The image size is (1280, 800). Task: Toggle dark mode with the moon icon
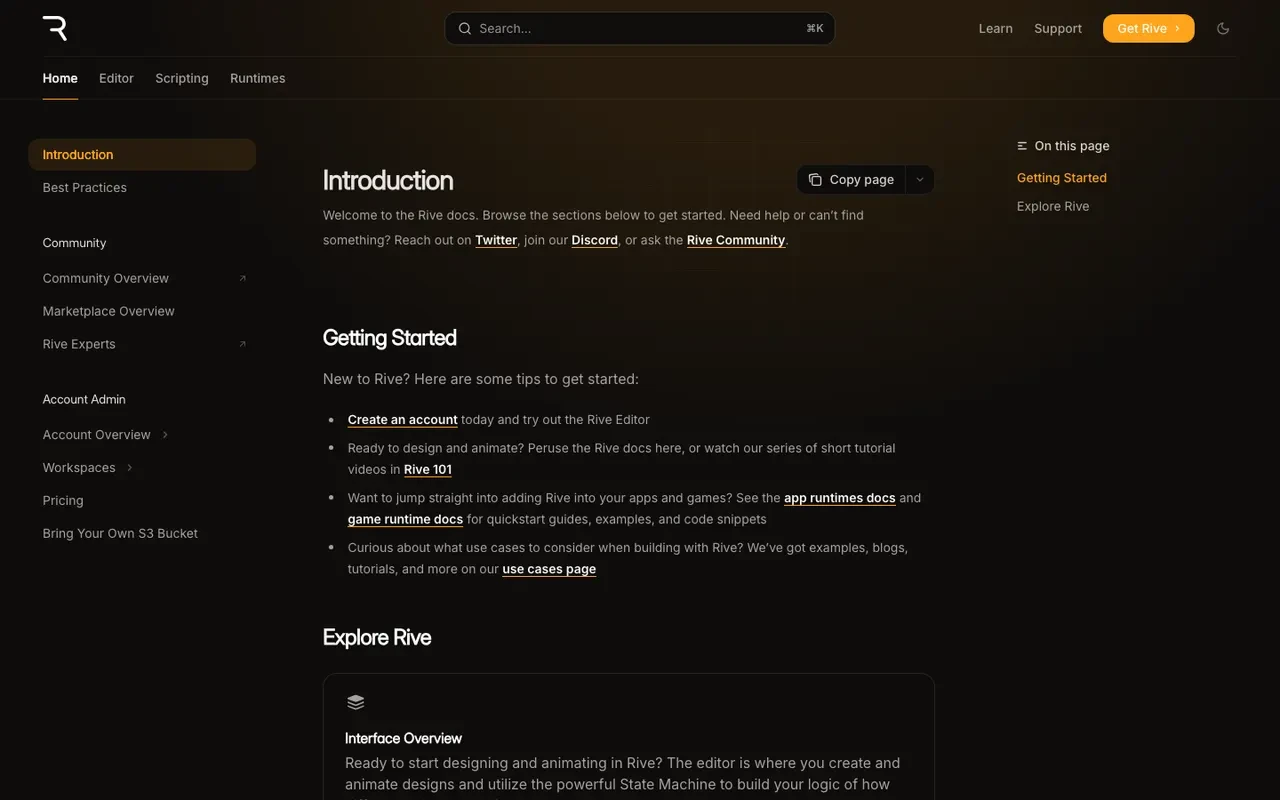tap(1223, 29)
